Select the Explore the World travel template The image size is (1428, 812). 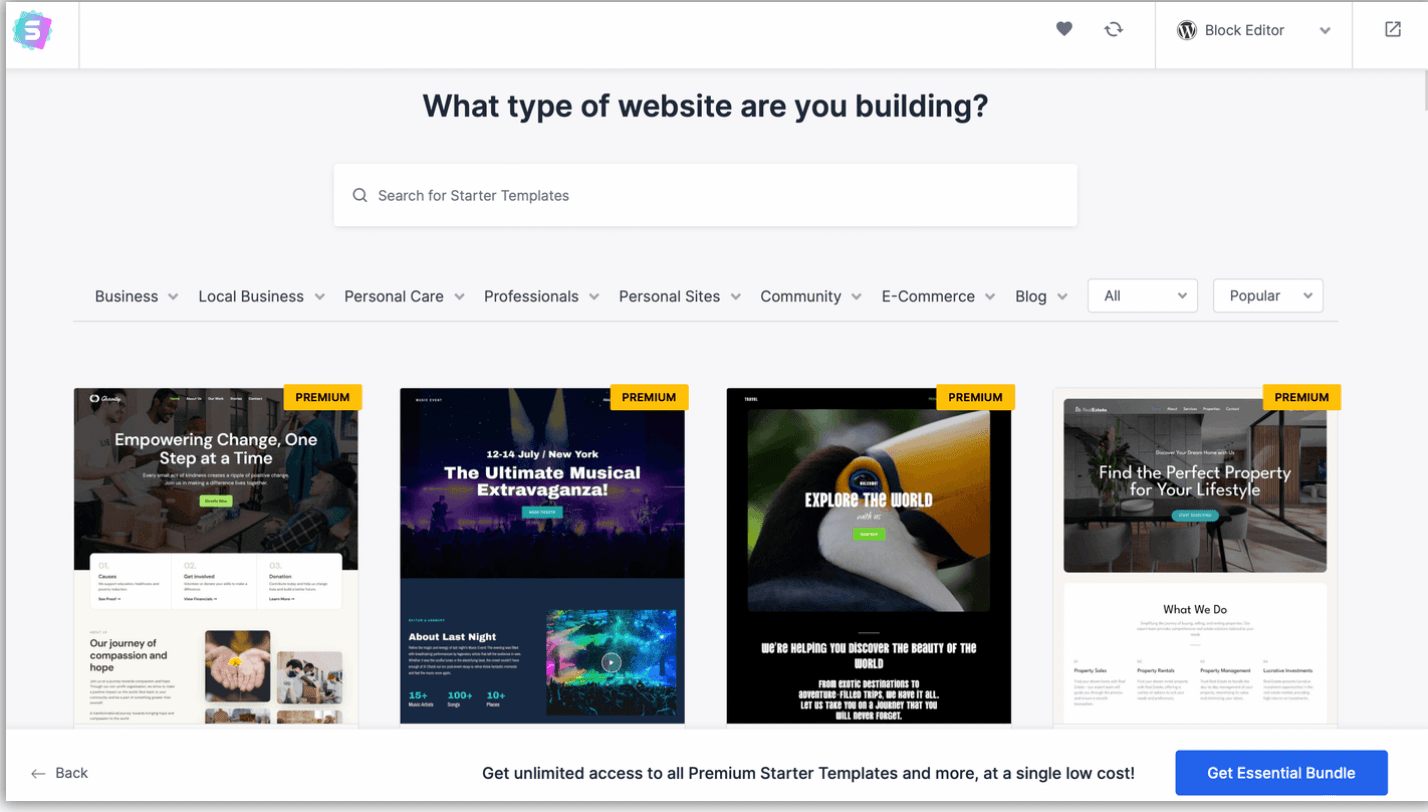point(869,556)
